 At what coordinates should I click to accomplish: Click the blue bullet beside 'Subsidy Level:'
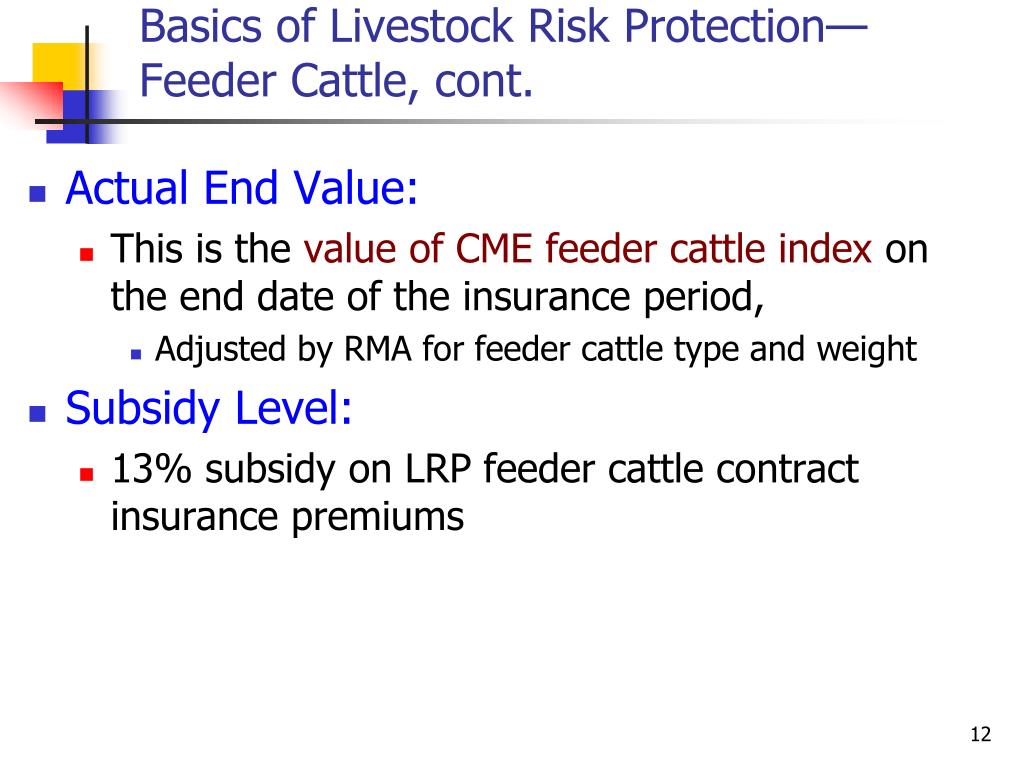pos(37,414)
